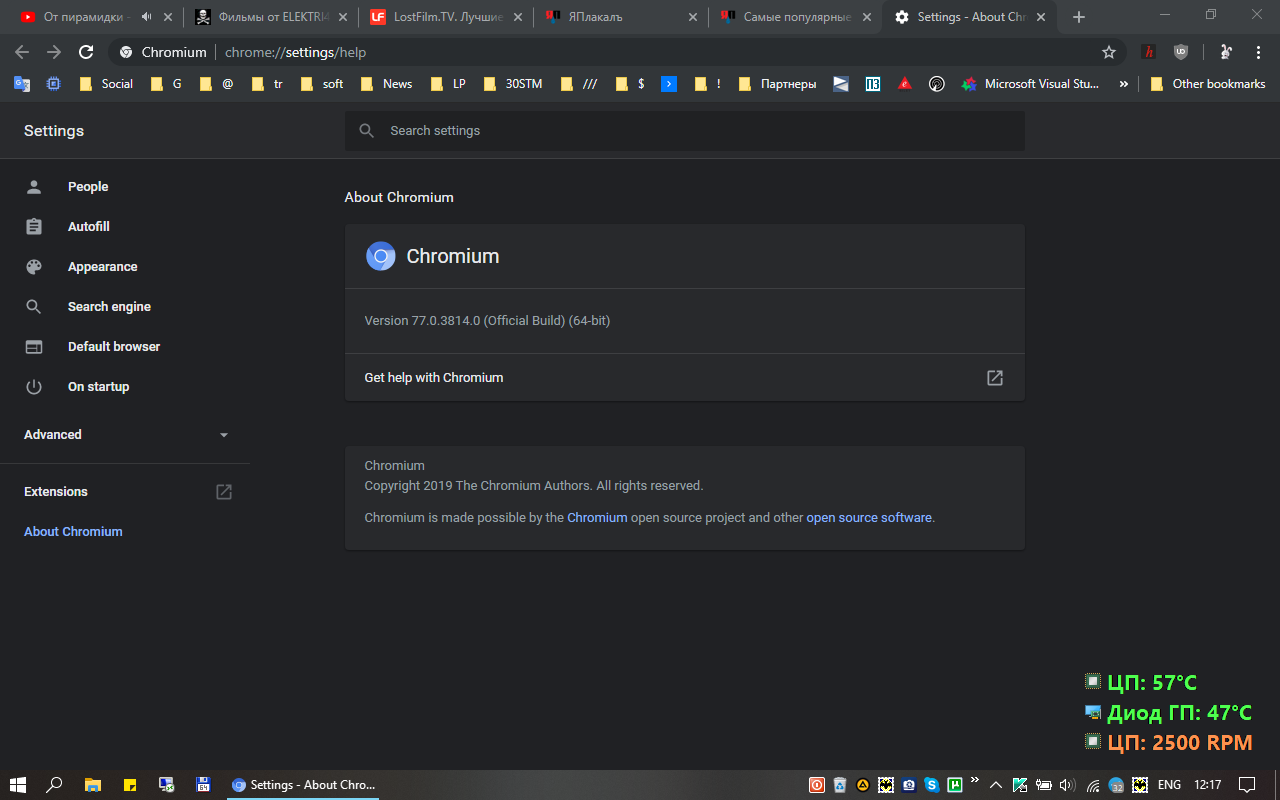1280x800 pixels.
Task: Click the uBlock shield extension icon
Action: tap(1181, 52)
